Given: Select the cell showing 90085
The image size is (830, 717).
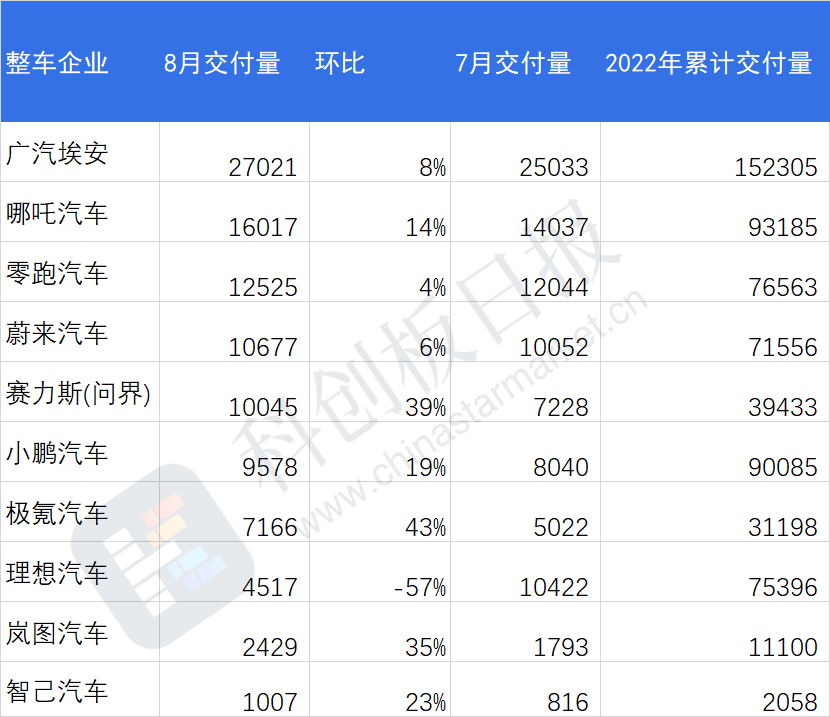Looking at the screenshot, I should (782, 467).
